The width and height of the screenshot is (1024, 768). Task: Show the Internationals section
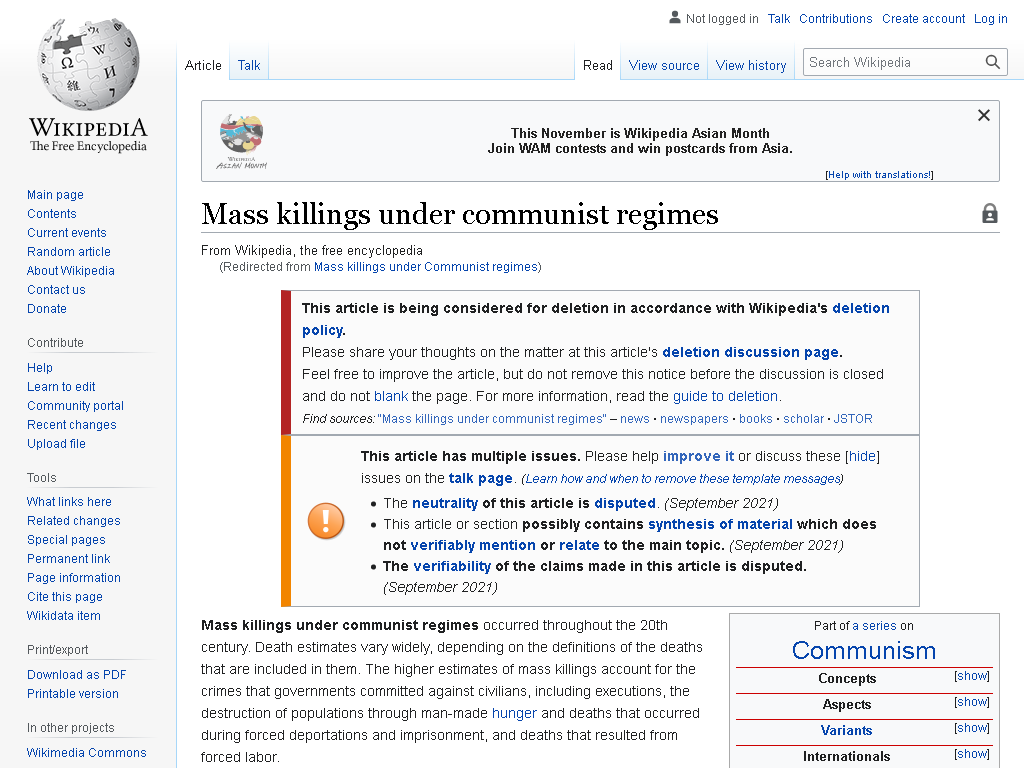click(972, 754)
